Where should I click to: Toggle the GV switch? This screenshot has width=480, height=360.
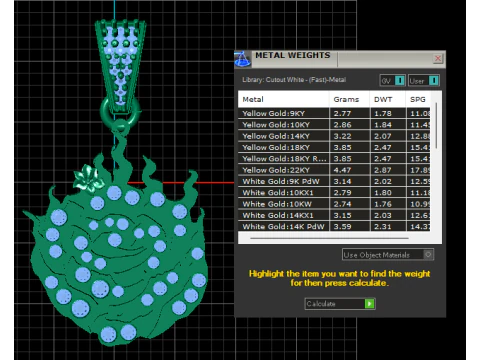(392, 81)
